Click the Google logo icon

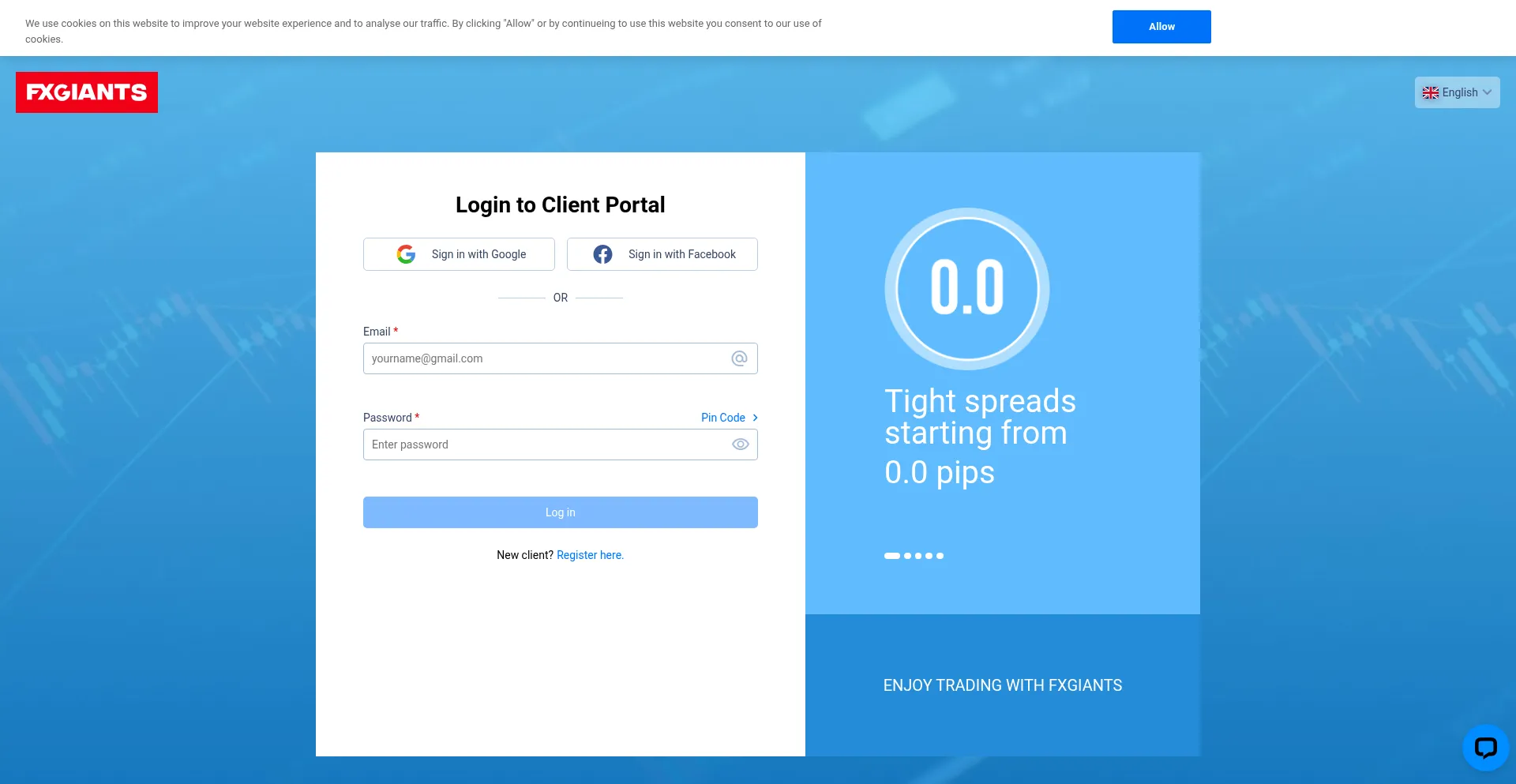406,254
